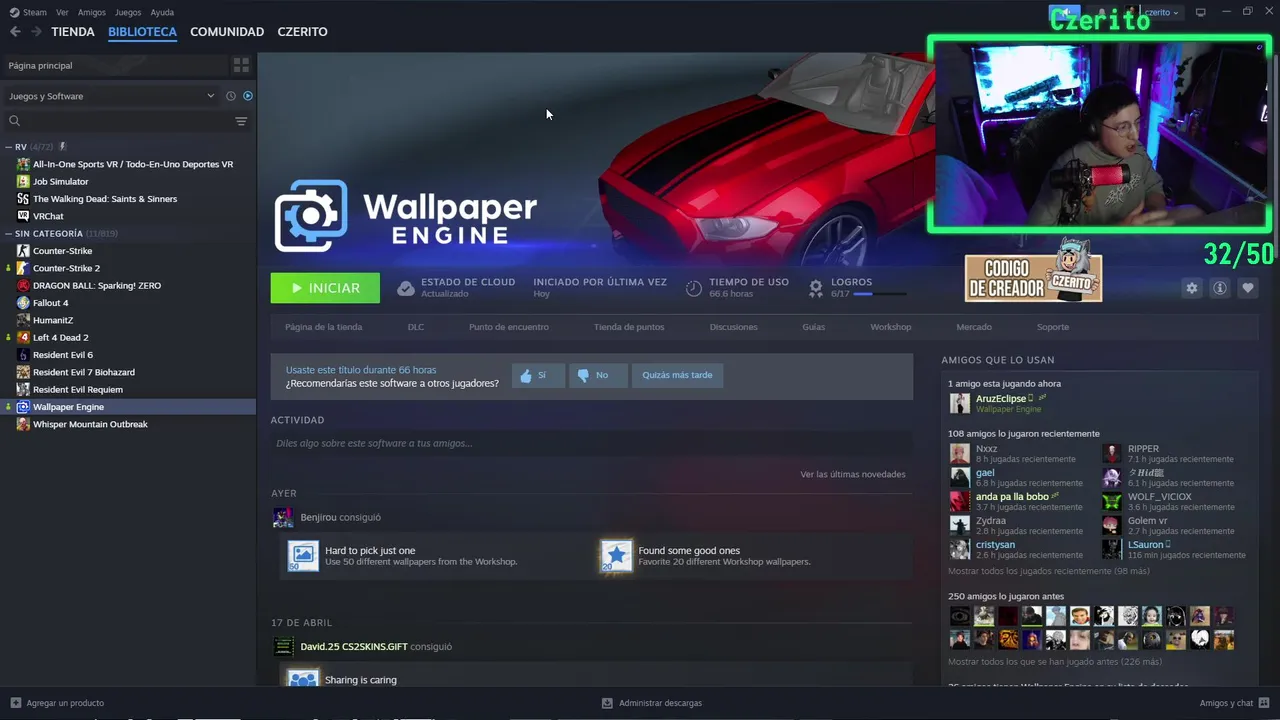Select DRAGON BALL: Sparking! ZERO
The height and width of the screenshot is (720, 1280).
(96, 285)
